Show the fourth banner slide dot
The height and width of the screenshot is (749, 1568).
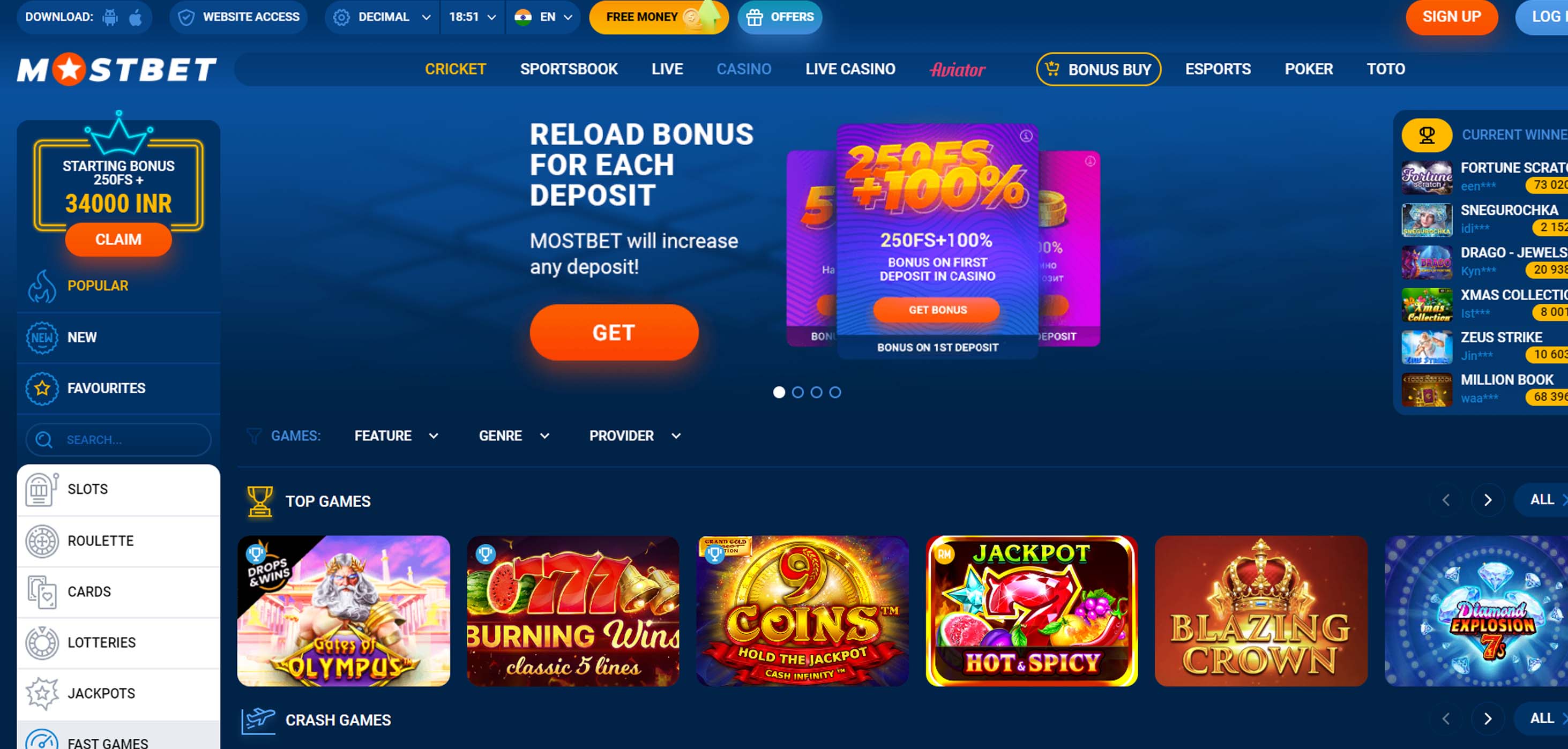pos(836,393)
